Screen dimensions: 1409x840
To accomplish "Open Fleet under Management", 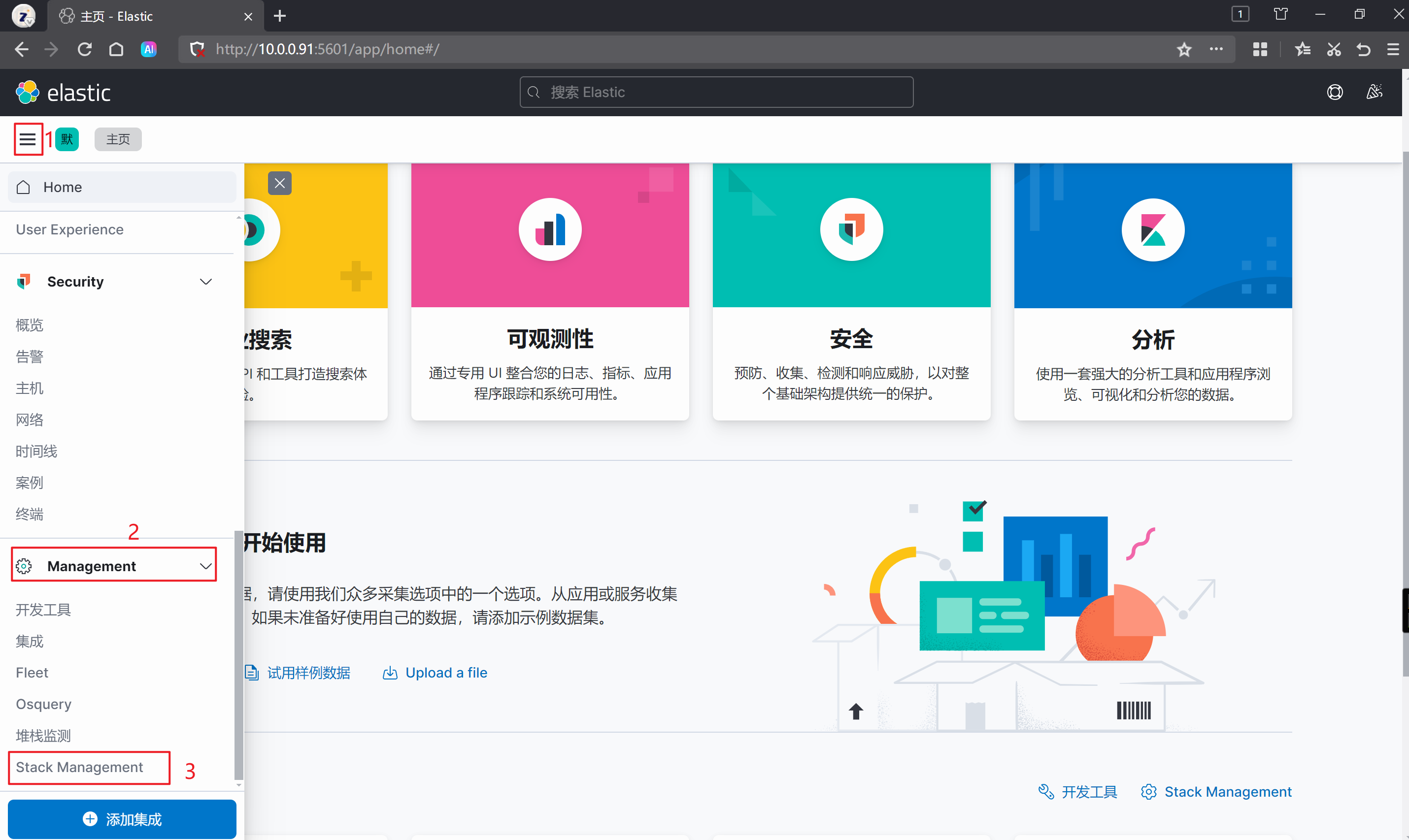I will (x=33, y=673).
